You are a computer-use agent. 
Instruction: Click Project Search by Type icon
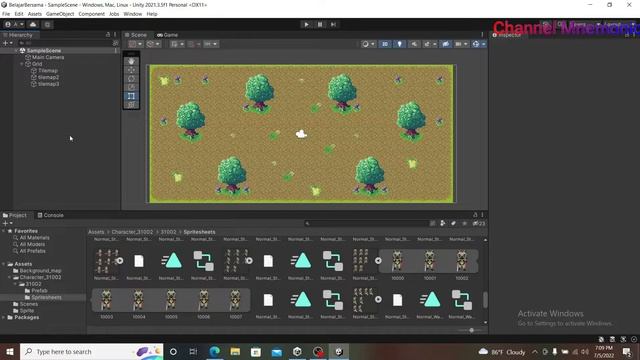pyautogui.click(x=443, y=223)
